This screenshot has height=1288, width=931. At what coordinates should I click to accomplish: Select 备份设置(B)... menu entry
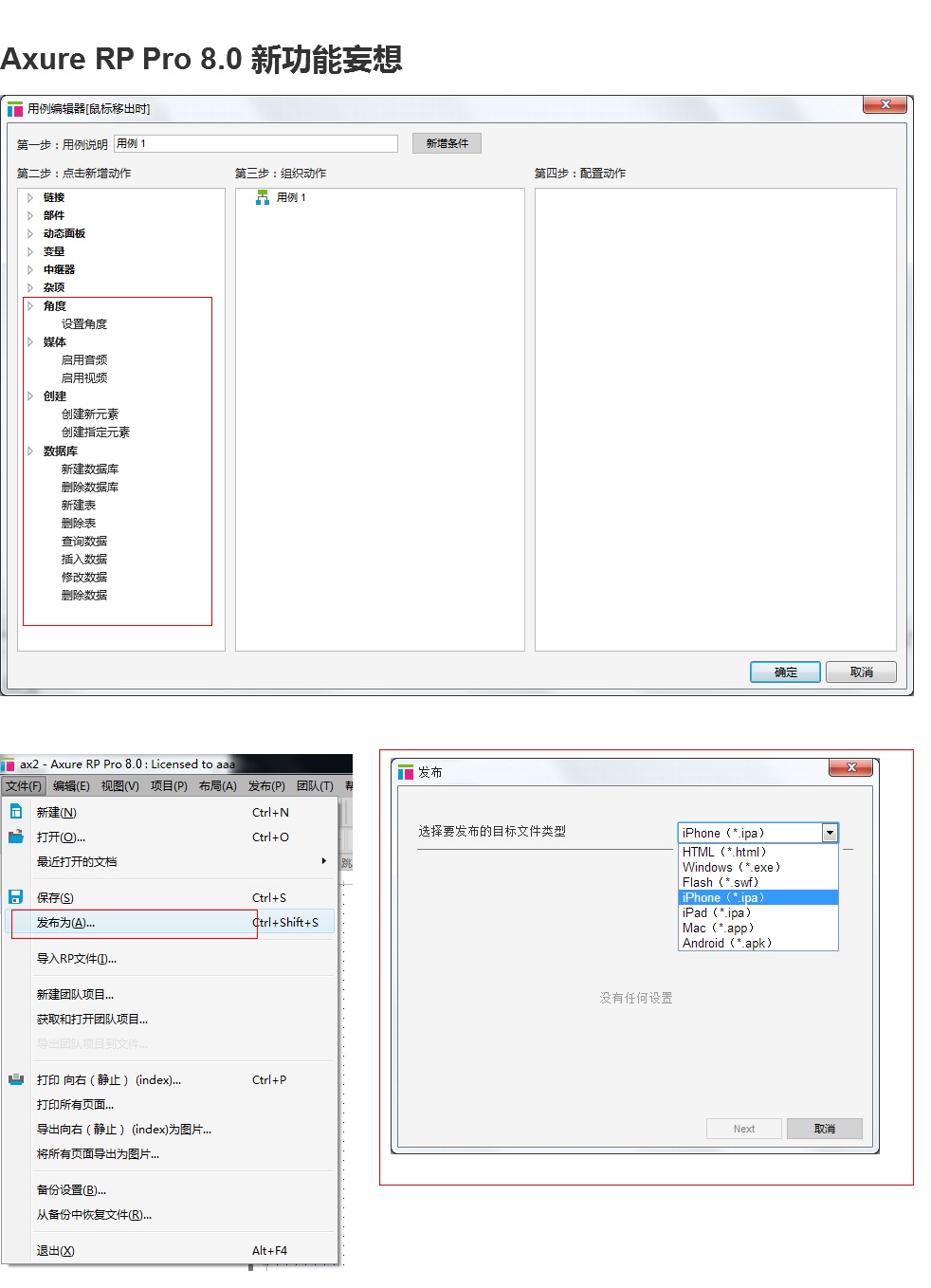[x=171, y=1189]
